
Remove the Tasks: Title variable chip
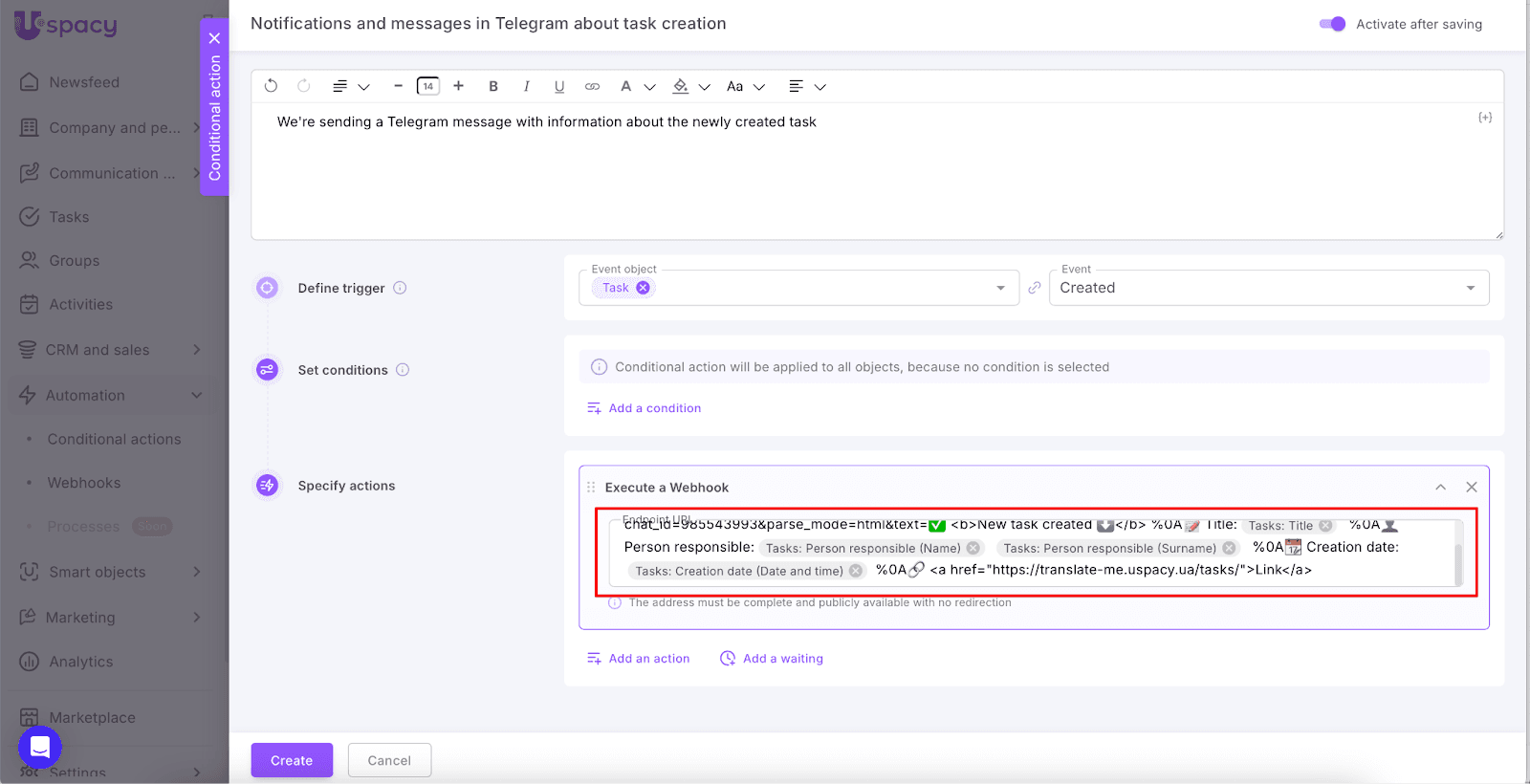[x=1325, y=526]
